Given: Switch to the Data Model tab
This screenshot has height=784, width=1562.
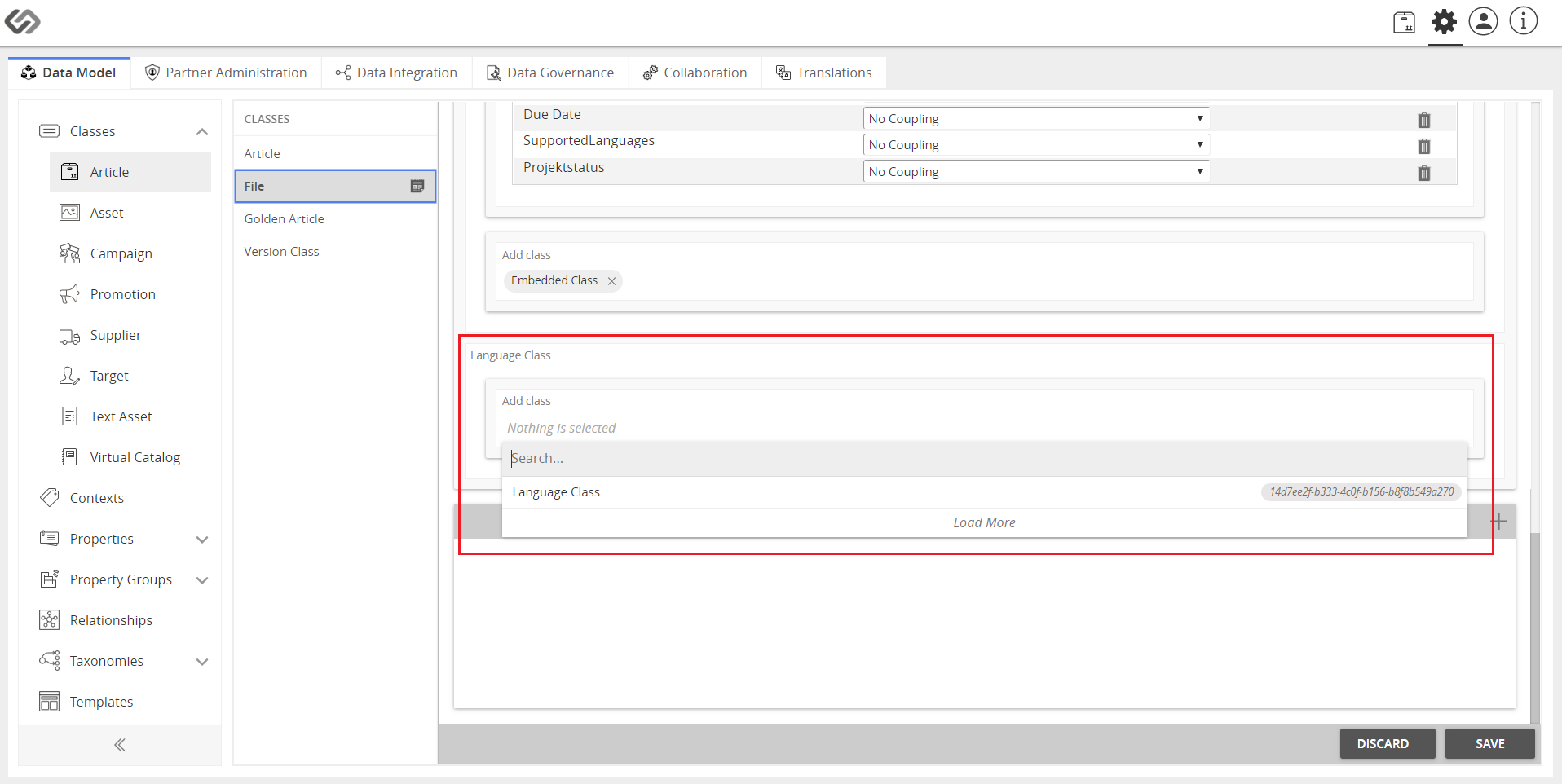Looking at the screenshot, I should [69, 73].
